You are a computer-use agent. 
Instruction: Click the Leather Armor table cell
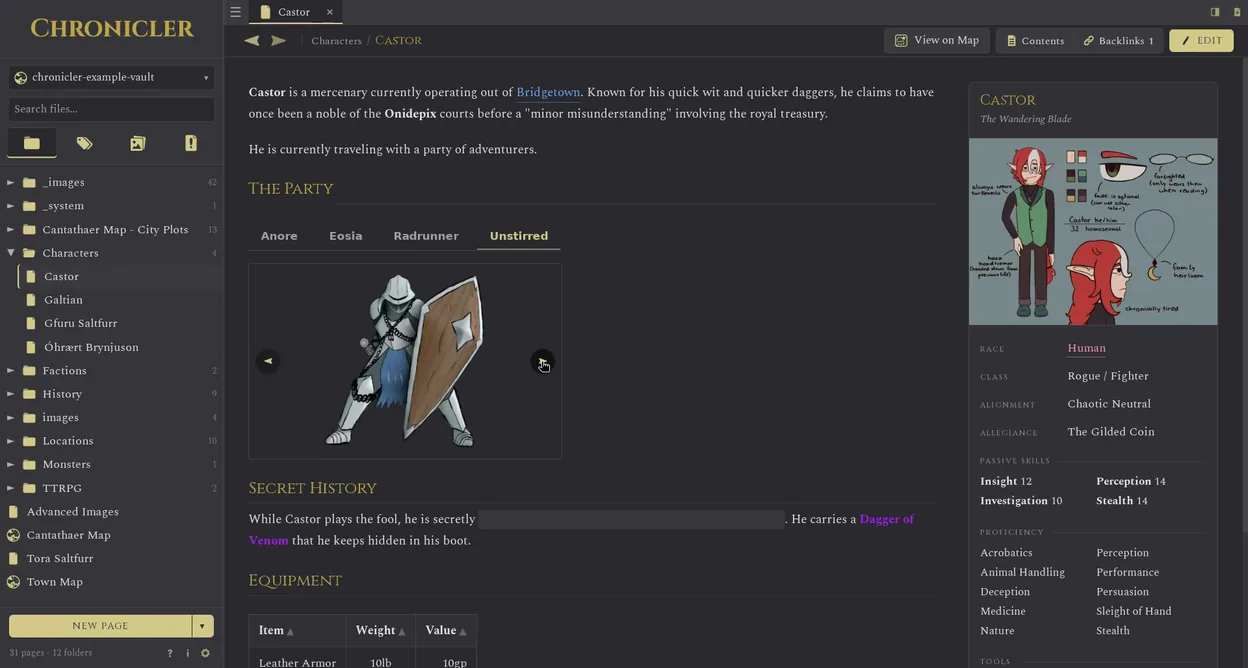[x=297, y=659]
